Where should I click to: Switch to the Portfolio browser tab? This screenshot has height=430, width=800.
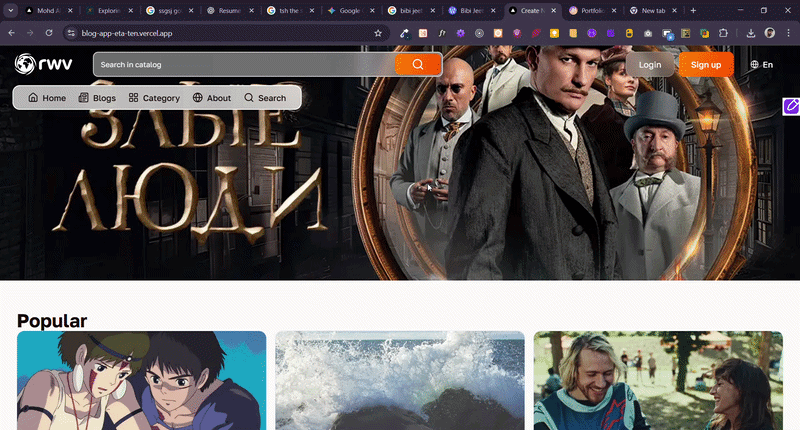tap(591, 10)
